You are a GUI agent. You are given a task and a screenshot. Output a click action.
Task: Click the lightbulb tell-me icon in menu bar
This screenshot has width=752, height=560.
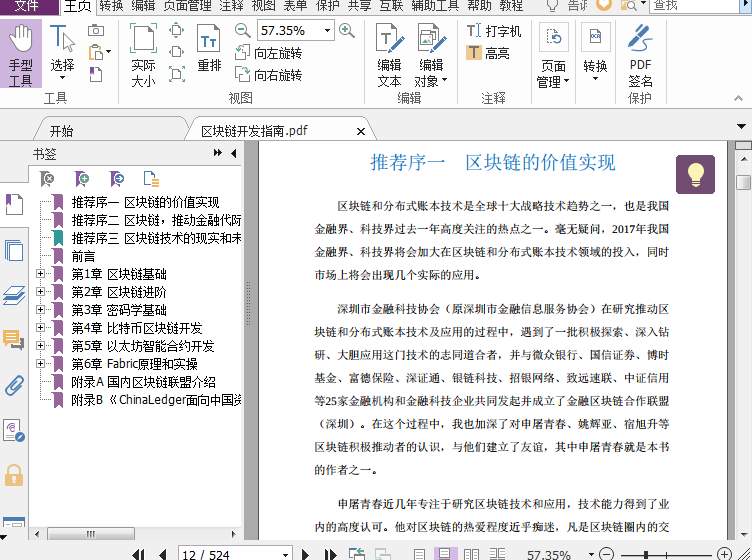pos(552,6)
